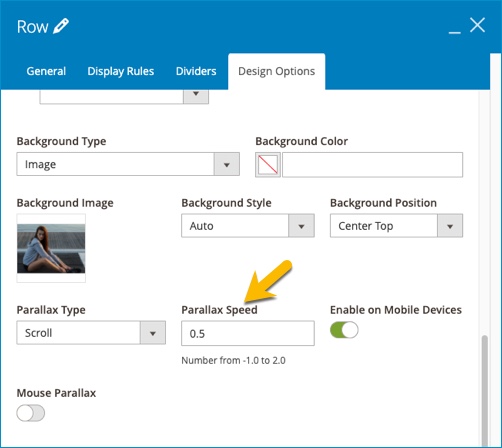This screenshot has height=448, width=502.
Task: Turn on the Mouse Parallax toggle
Action: tap(31, 413)
